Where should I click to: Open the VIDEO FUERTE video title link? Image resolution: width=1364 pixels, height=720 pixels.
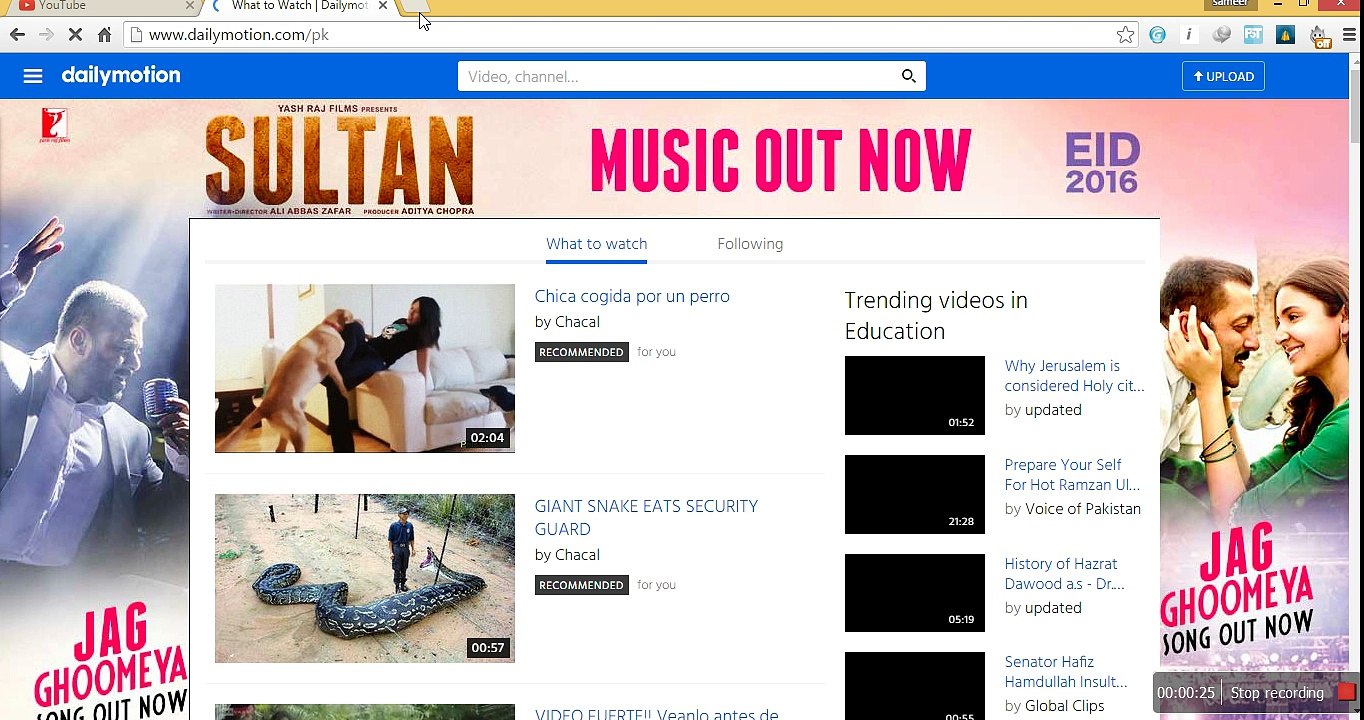[x=656, y=714]
